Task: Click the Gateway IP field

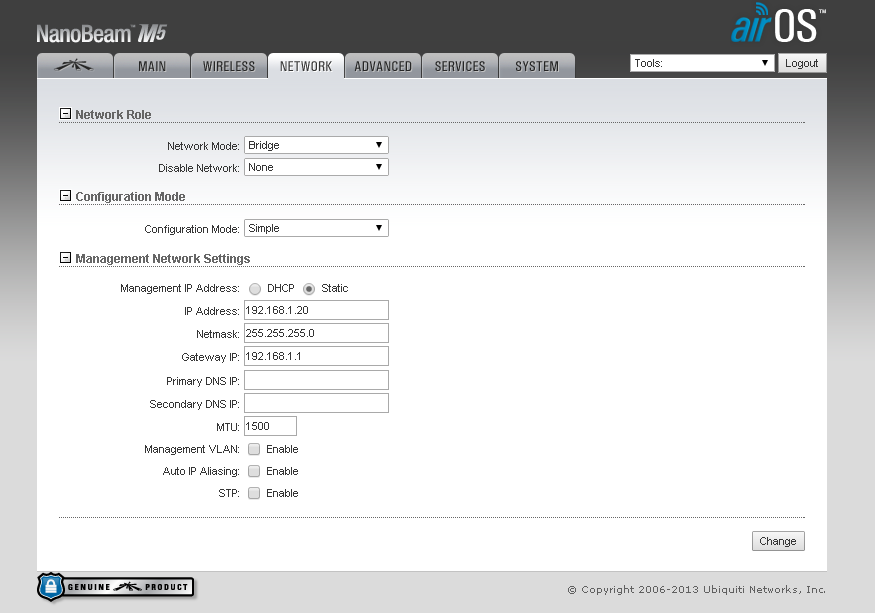Action: tap(316, 356)
